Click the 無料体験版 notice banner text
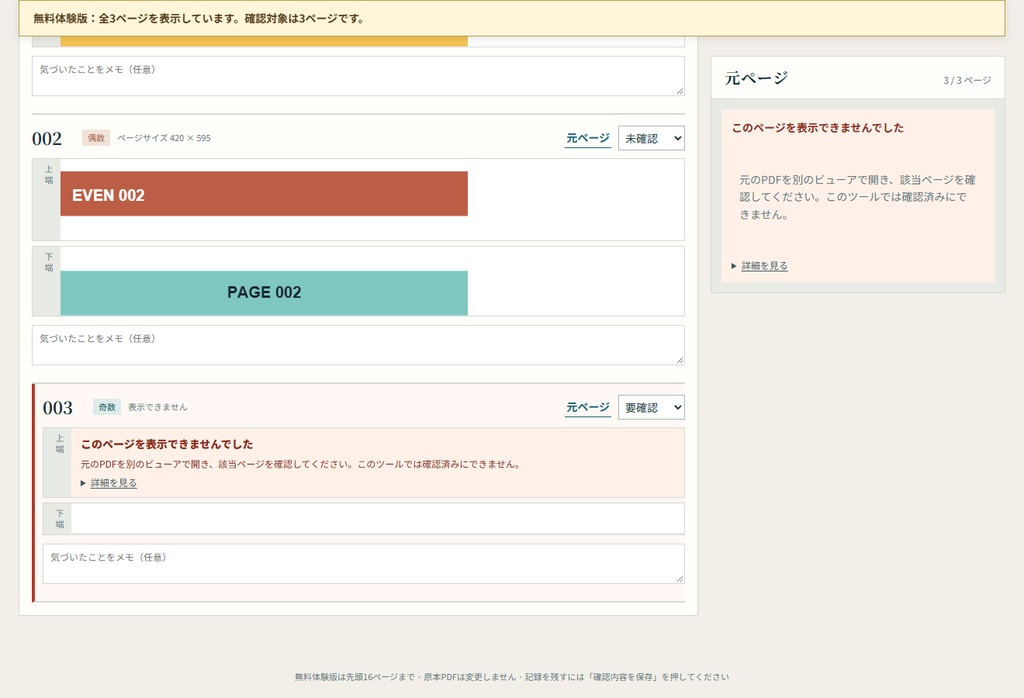The width and height of the screenshot is (1024, 698). (x=199, y=18)
